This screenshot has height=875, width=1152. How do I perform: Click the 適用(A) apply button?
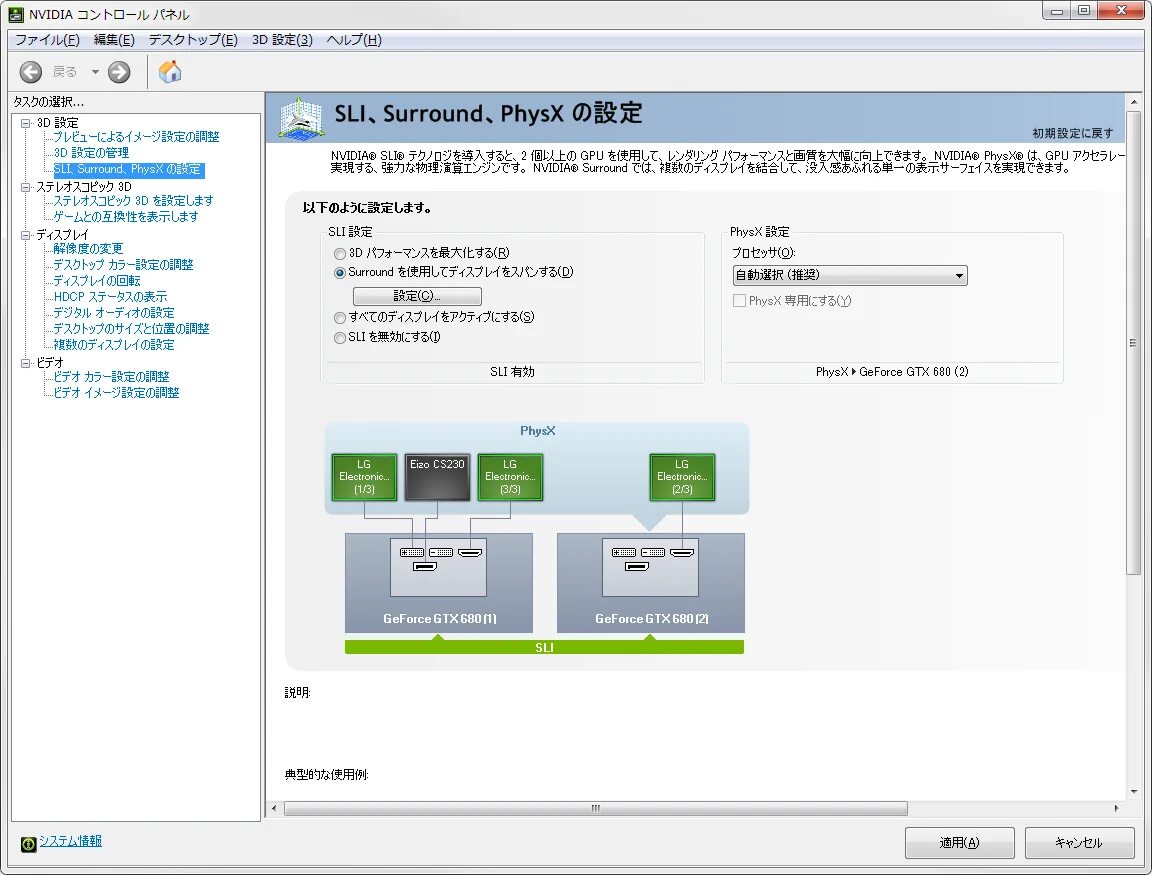point(960,843)
